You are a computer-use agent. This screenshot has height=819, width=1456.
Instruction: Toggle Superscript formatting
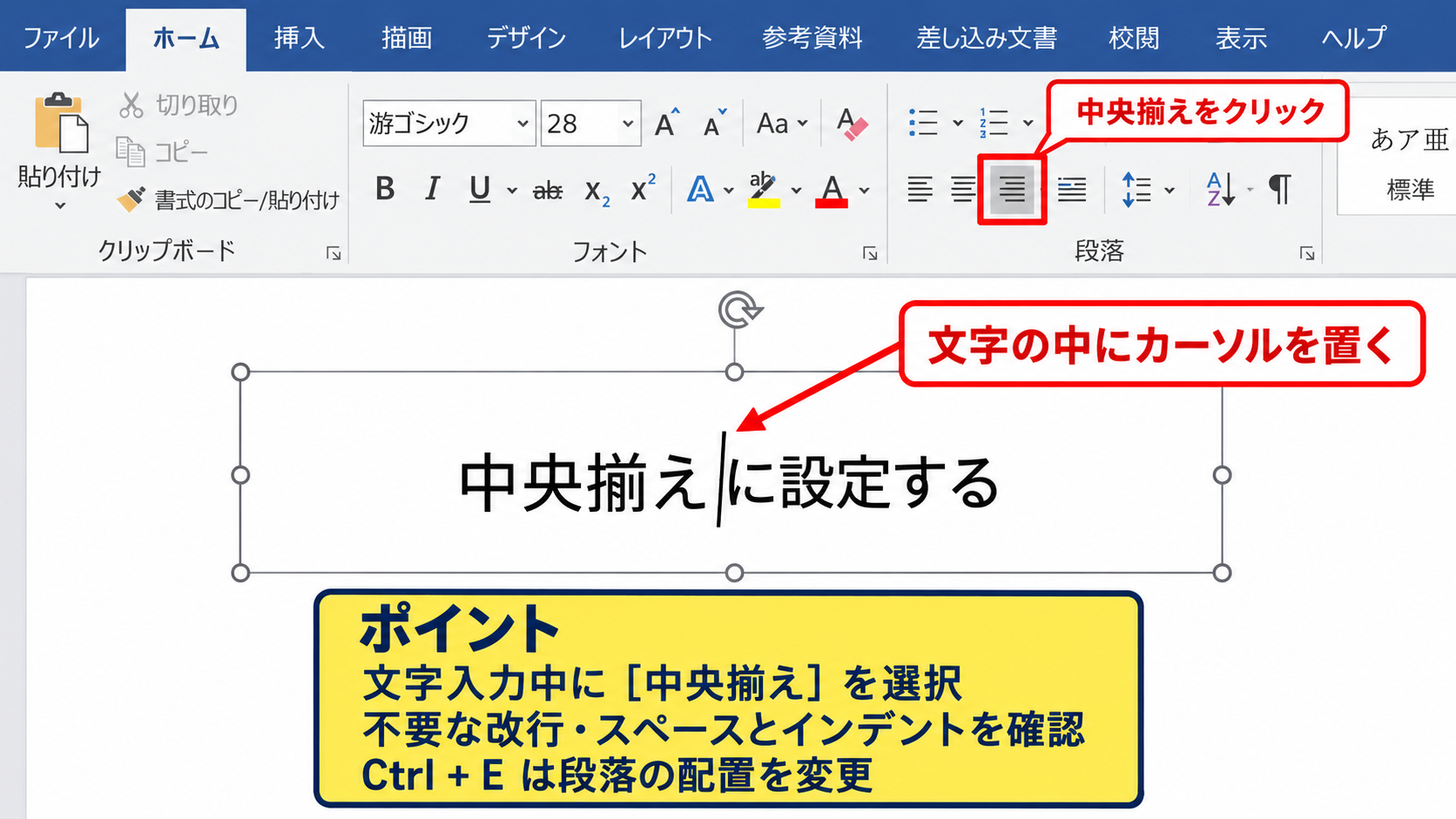[643, 188]
